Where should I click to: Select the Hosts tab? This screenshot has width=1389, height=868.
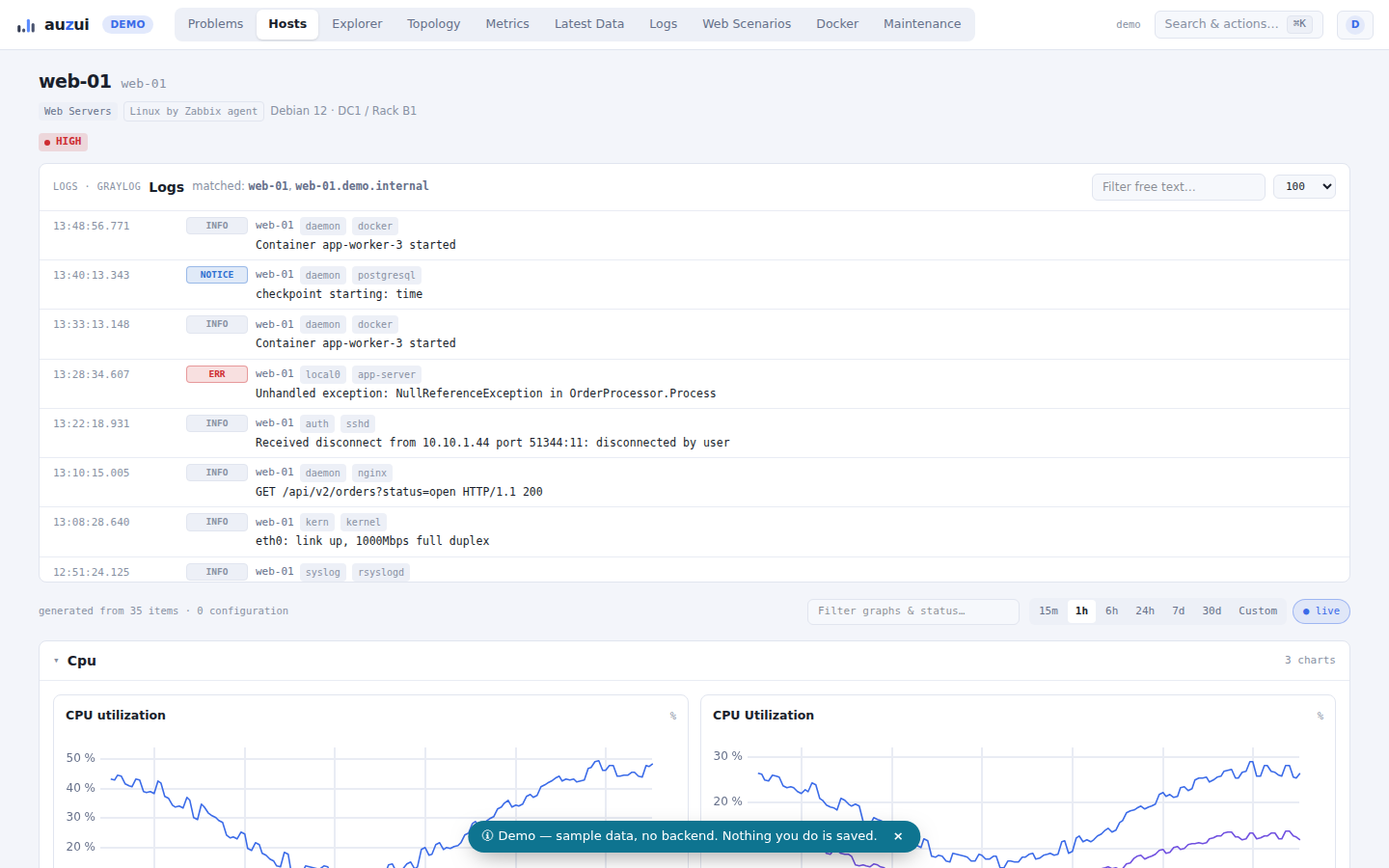(x=287, y=24)
